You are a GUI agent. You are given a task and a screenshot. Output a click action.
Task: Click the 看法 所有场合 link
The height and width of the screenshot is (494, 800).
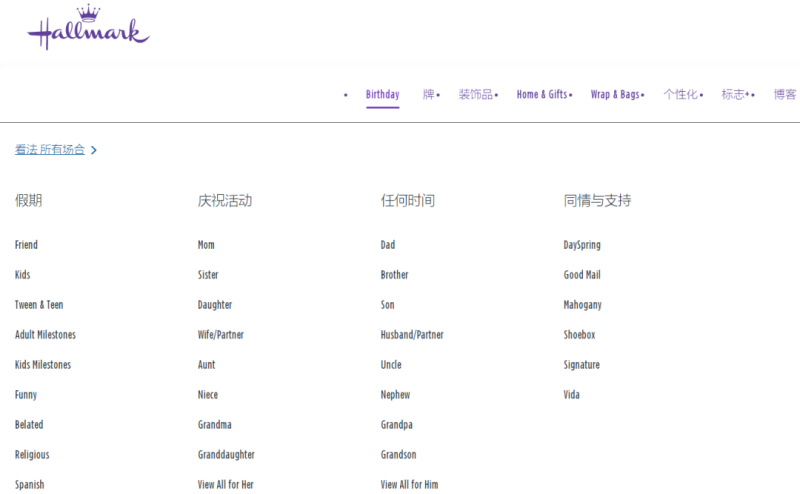[49, 150]
